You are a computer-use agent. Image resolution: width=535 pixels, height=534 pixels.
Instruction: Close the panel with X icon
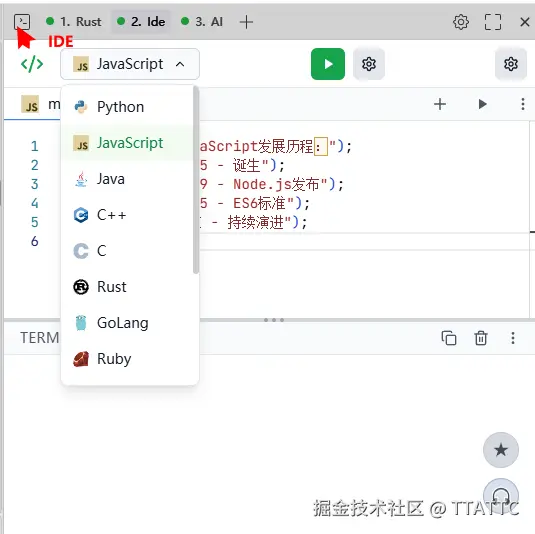(x=524, y=22)
